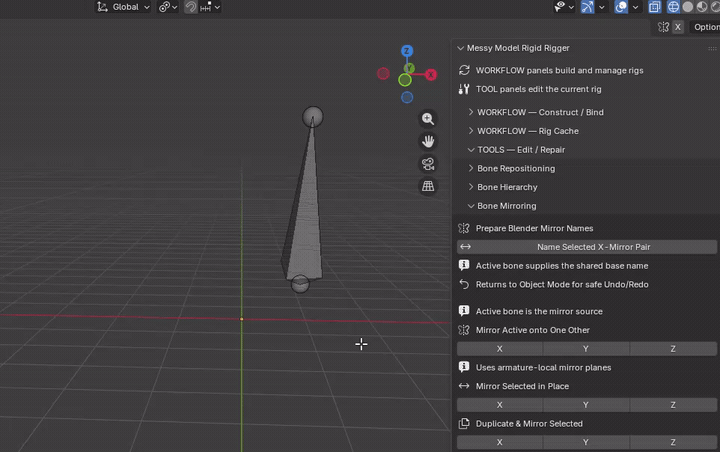Click Z under Duplicate & Mirror Selected
The height and width of the screenshot is (452, 720).
click(673, 442)
